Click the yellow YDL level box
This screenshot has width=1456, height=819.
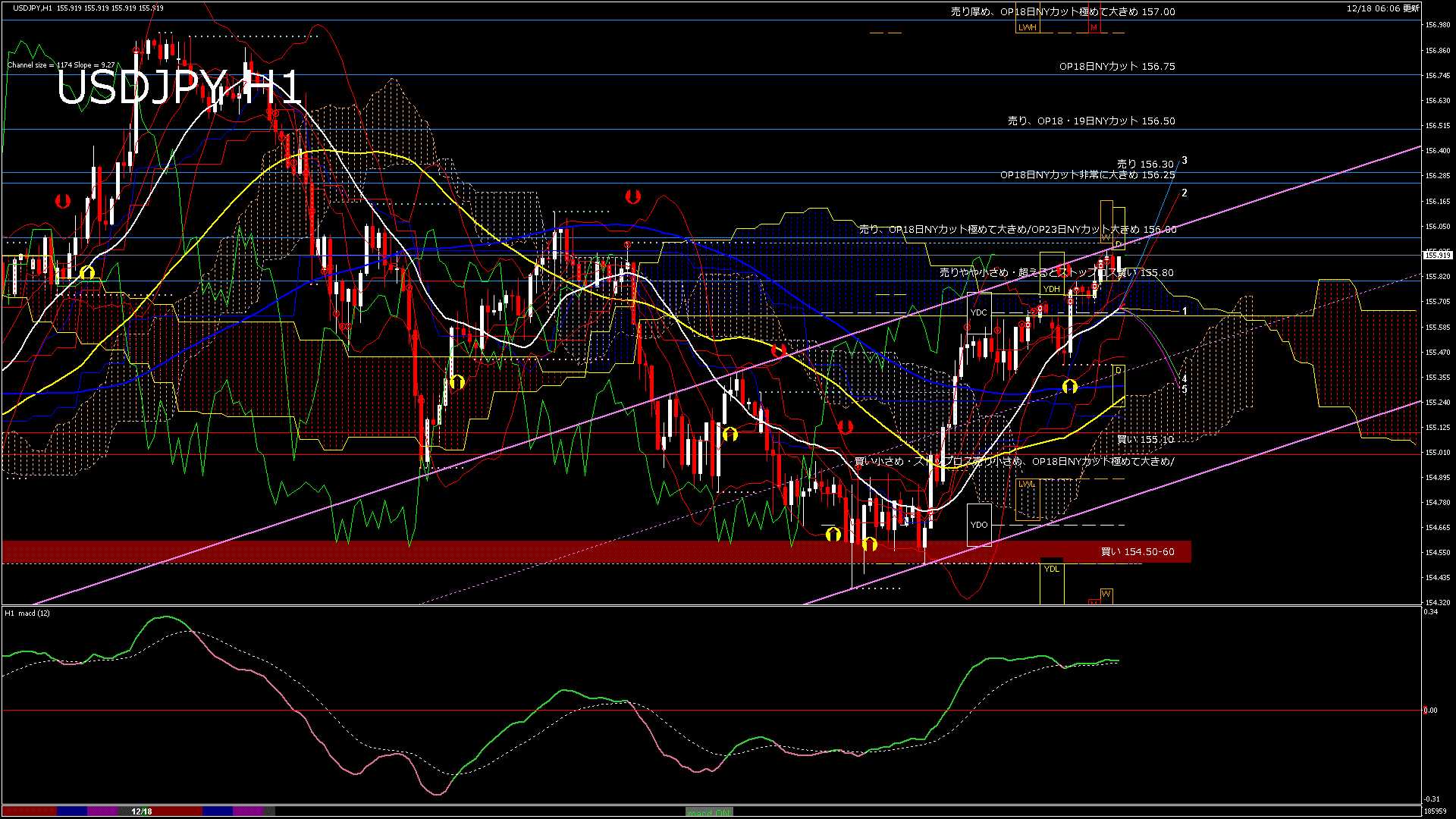pyautogui.click(x=1051, y=570)
